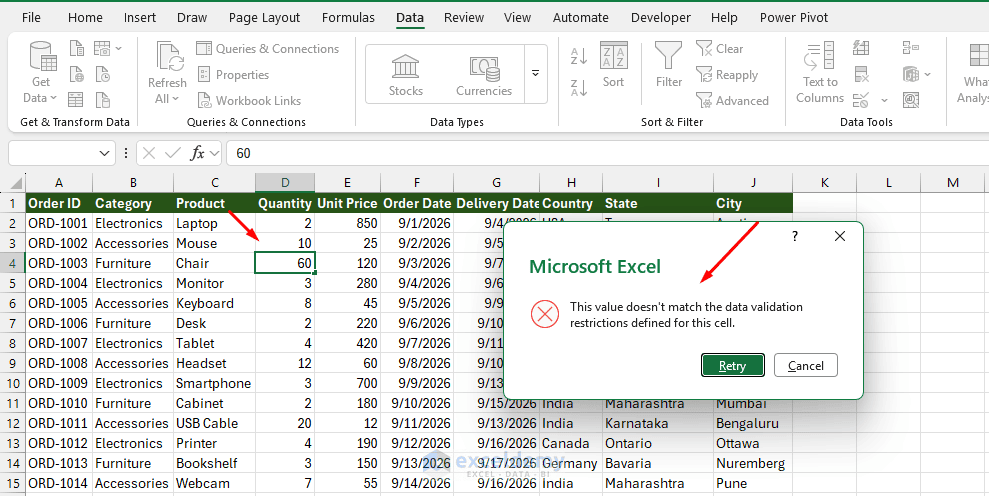The height and width of the screenshot is (496, 989).
Task: Switch to the Power Pivot tab
Action: tap(794, 18)
